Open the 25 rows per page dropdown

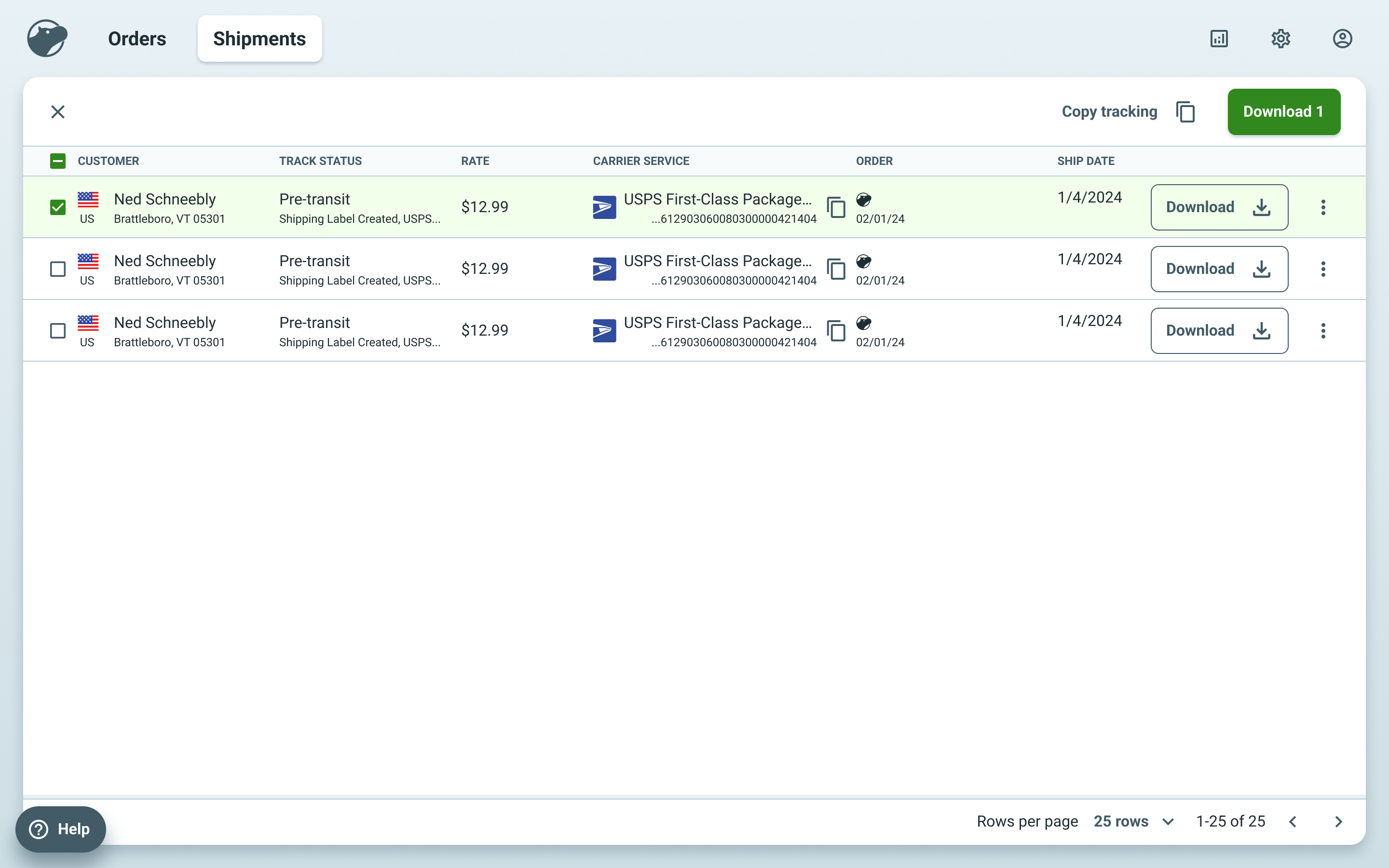(1133, 822)
